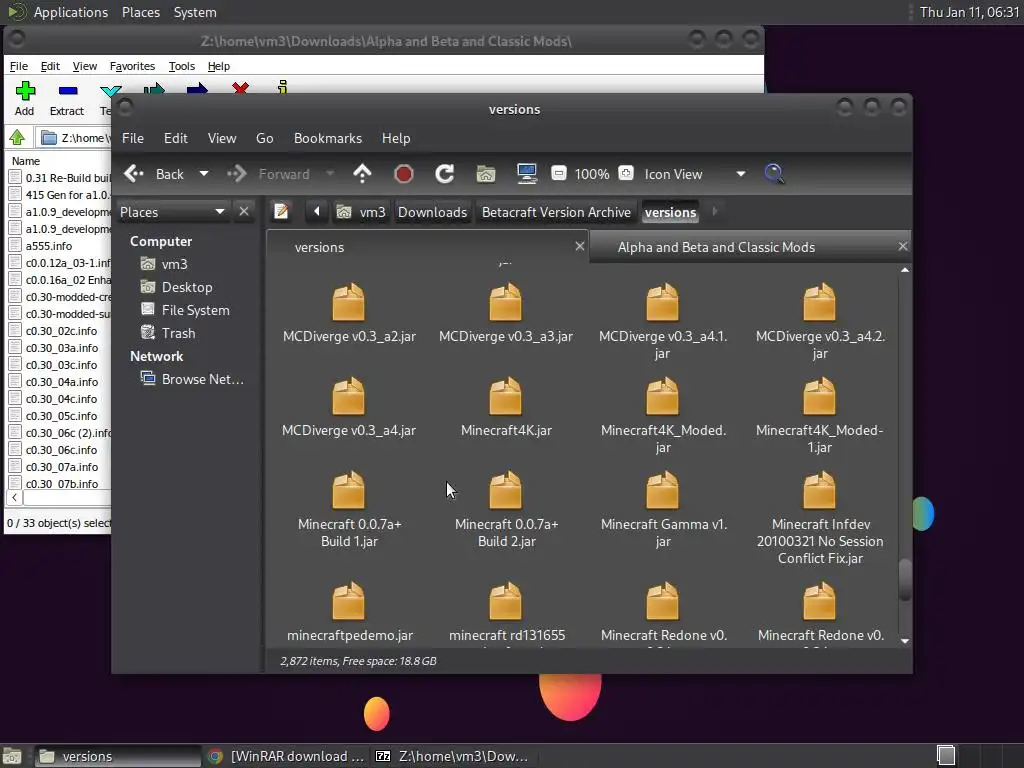Open Tools menu in 7-Zip window
Screen dimensions: 1024x768
pos(182,66)
